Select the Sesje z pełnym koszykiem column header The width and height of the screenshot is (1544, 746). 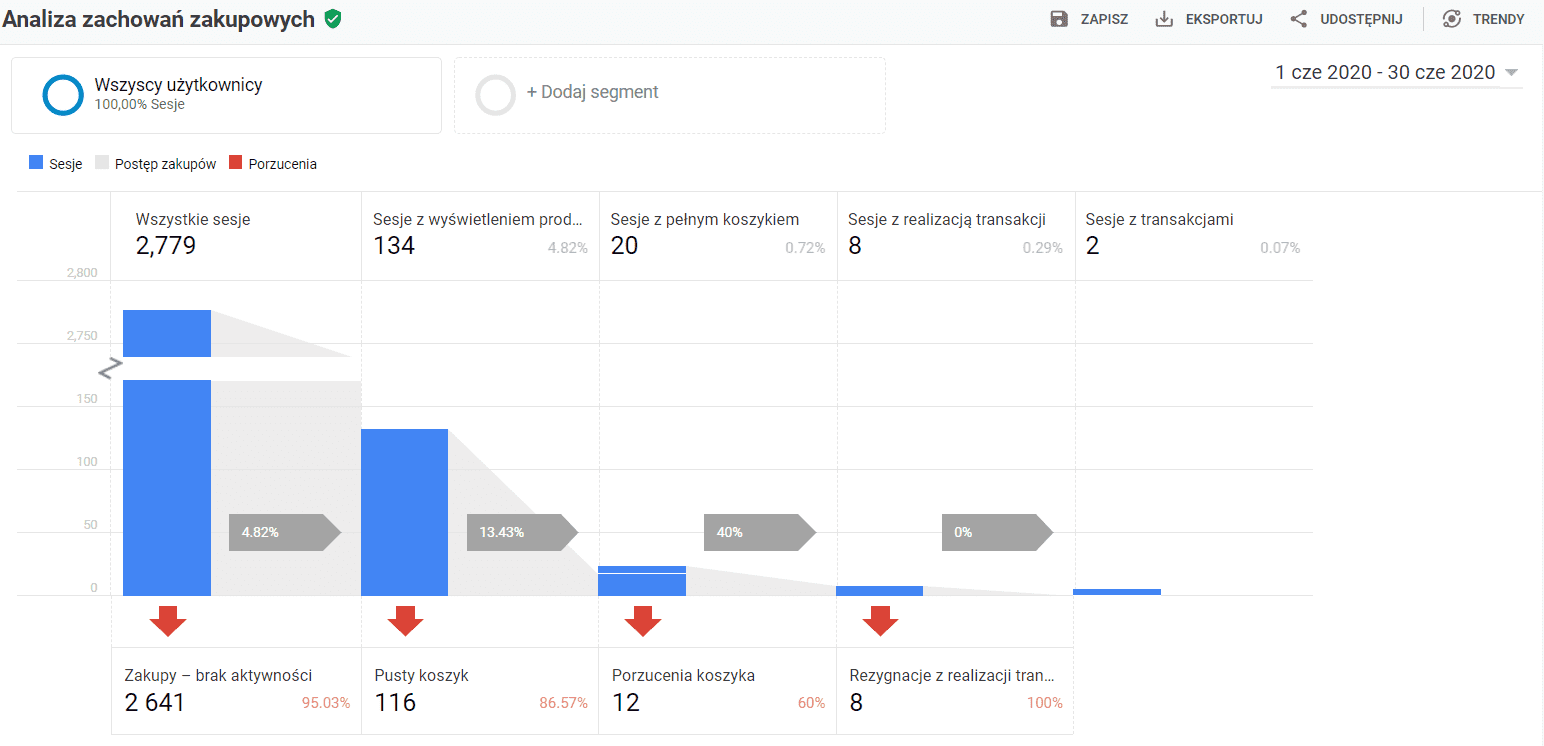717,233
